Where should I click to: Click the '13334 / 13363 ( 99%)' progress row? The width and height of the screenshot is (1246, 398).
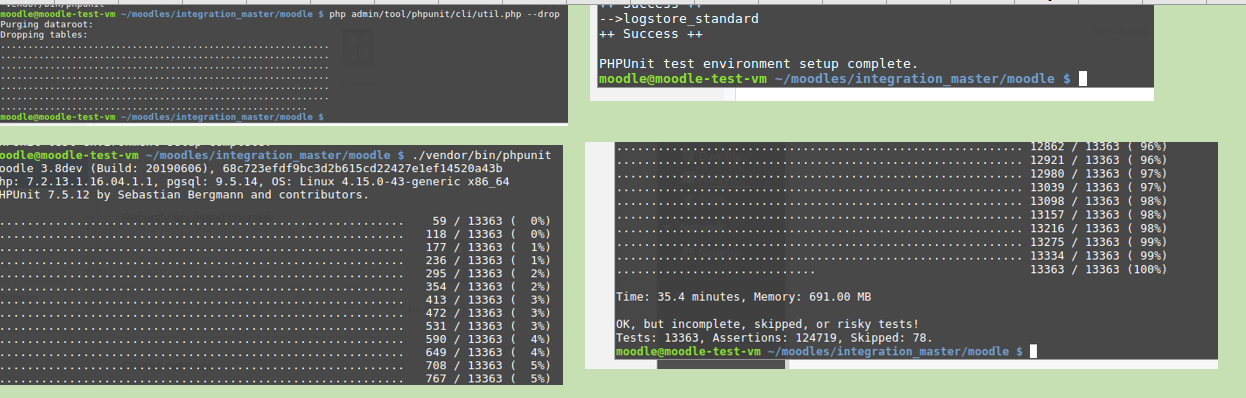891,256
